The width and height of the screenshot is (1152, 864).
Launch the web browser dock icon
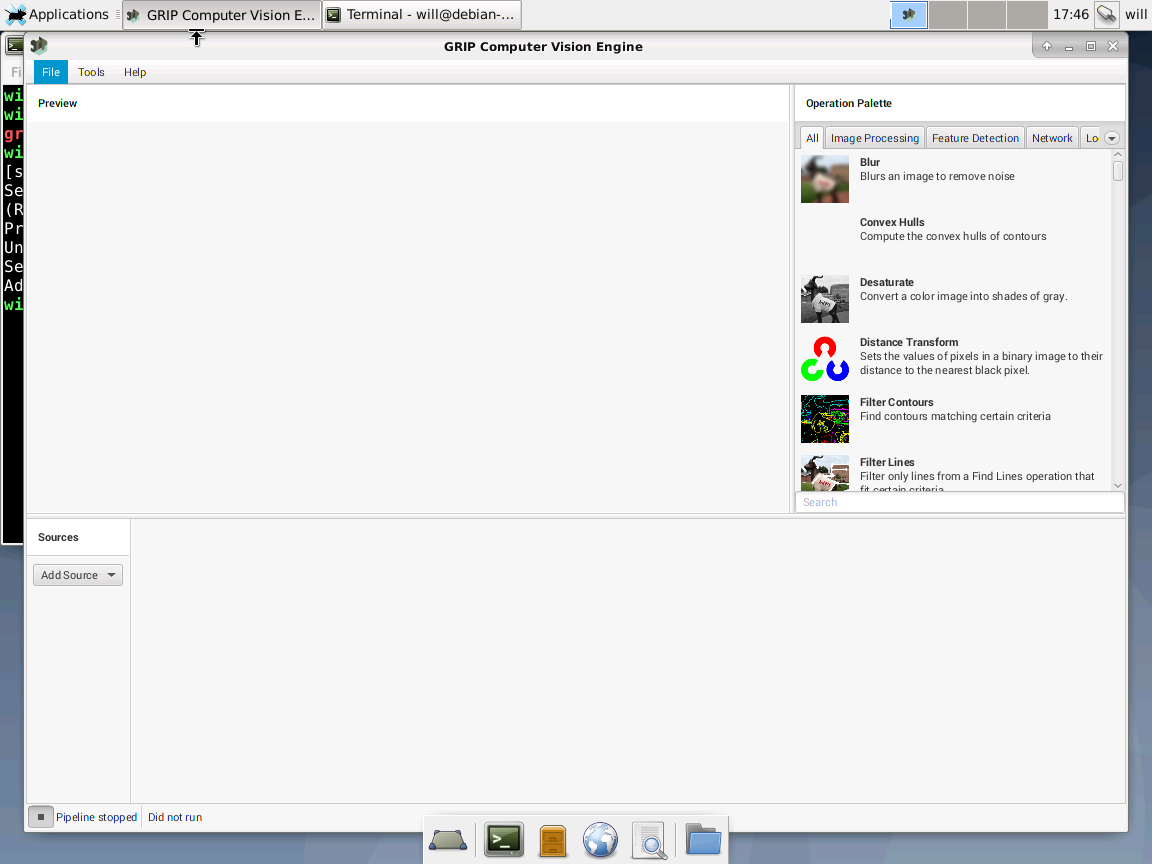point(600,840)
